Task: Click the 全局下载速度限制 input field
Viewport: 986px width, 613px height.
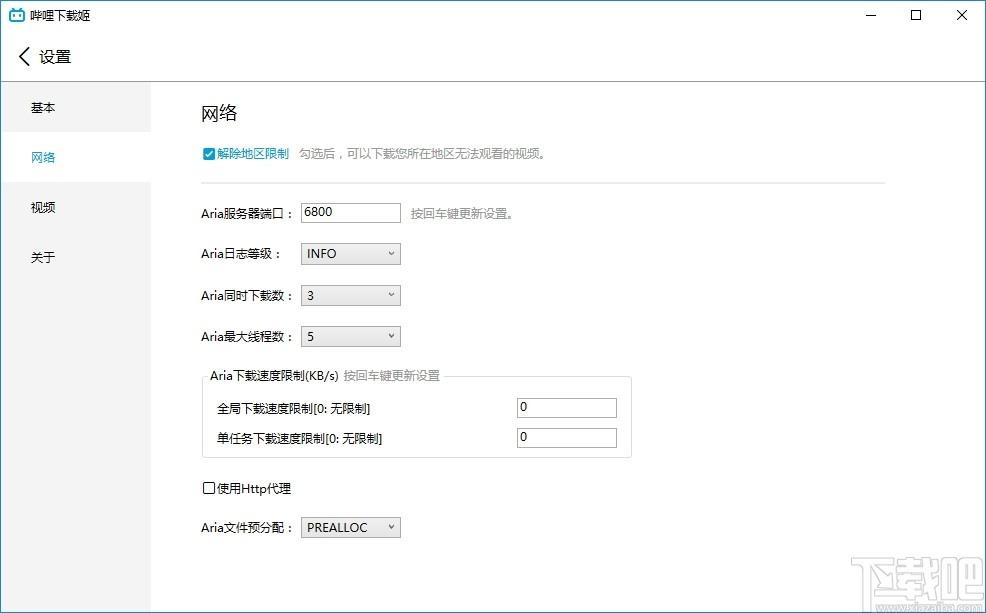Action: (567, 407)
